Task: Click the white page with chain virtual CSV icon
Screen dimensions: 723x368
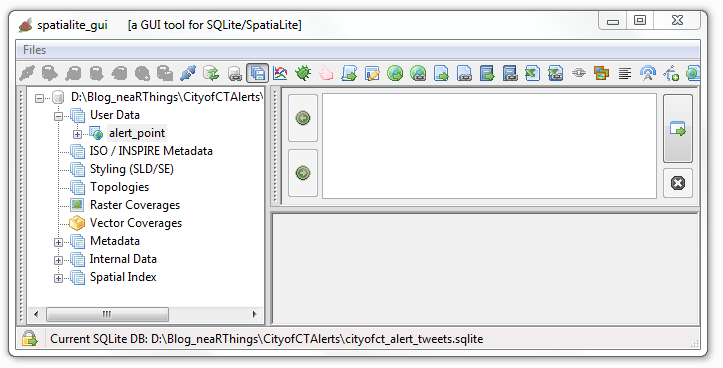Action: [464, 73]
